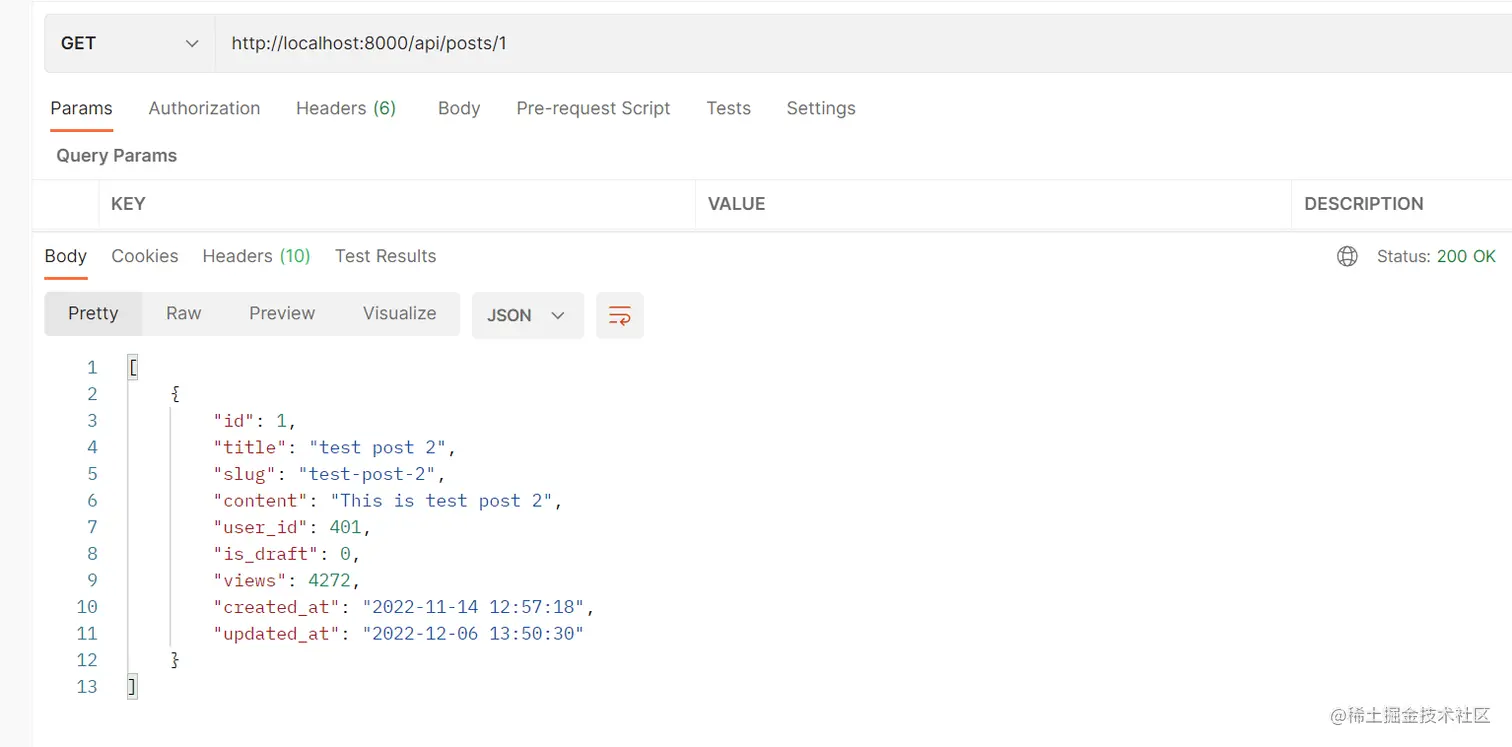Open the response Headers (10) tab
Viewport: 1512px width, 747px height.
(256, 256)
